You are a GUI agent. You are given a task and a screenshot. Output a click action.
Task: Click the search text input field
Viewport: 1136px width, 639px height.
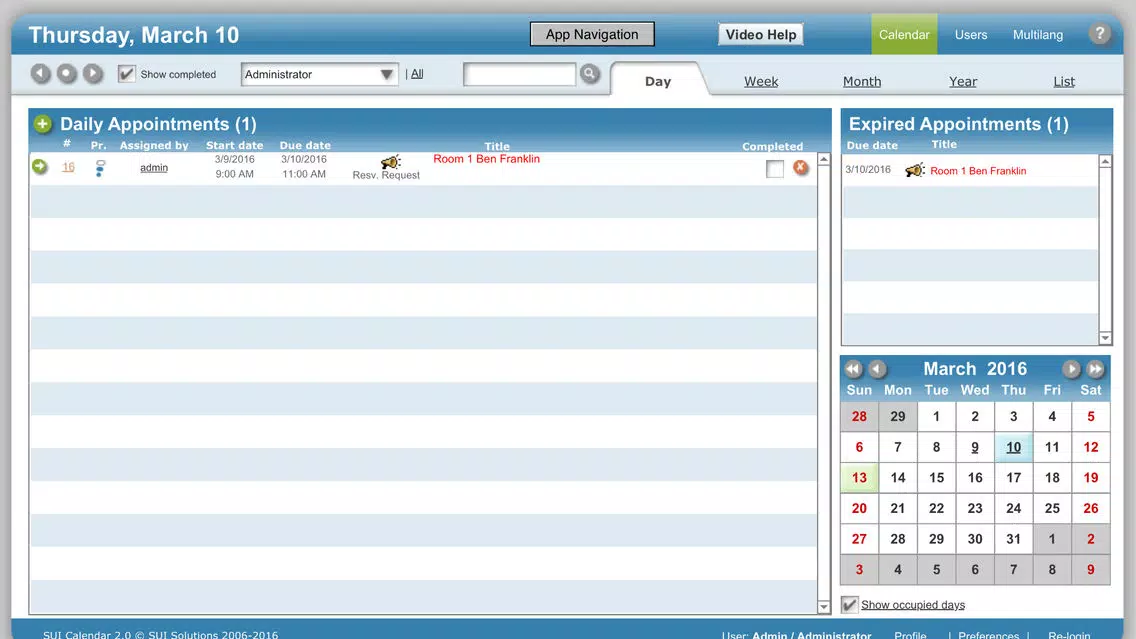click(x=519, y=74)
